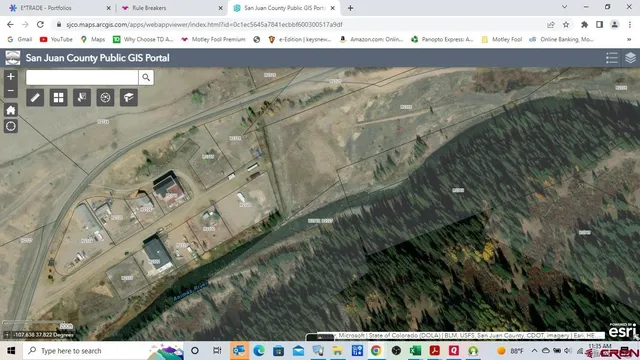The image size is (640, 360).
Task: Open the Motley Fool Premium bookmark
Action: 213,39
